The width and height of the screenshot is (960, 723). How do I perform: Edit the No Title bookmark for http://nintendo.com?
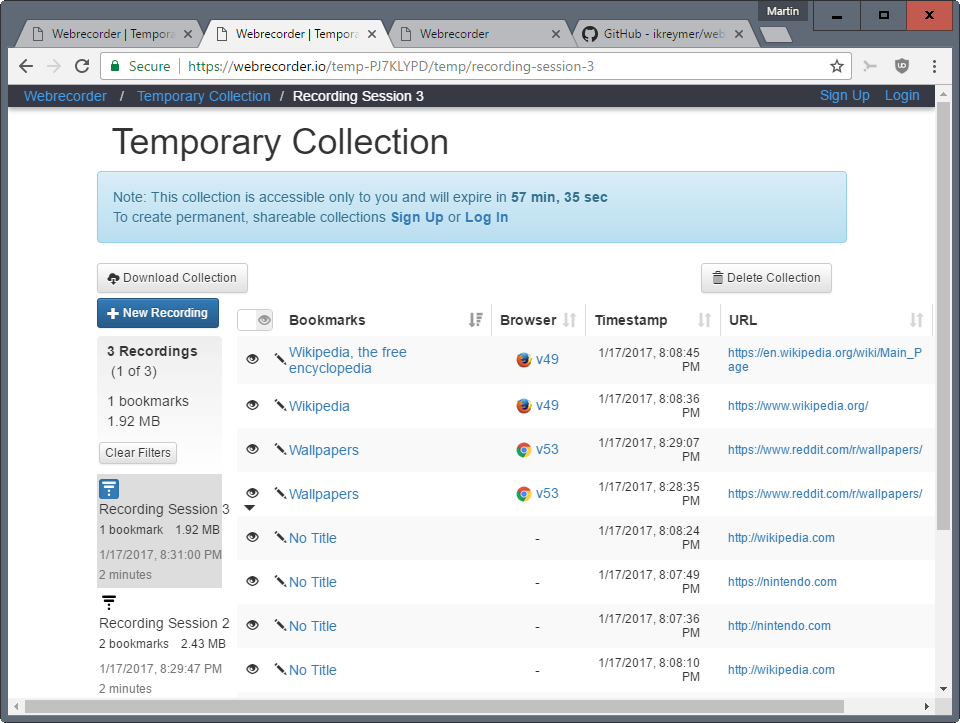pos(280,626)
